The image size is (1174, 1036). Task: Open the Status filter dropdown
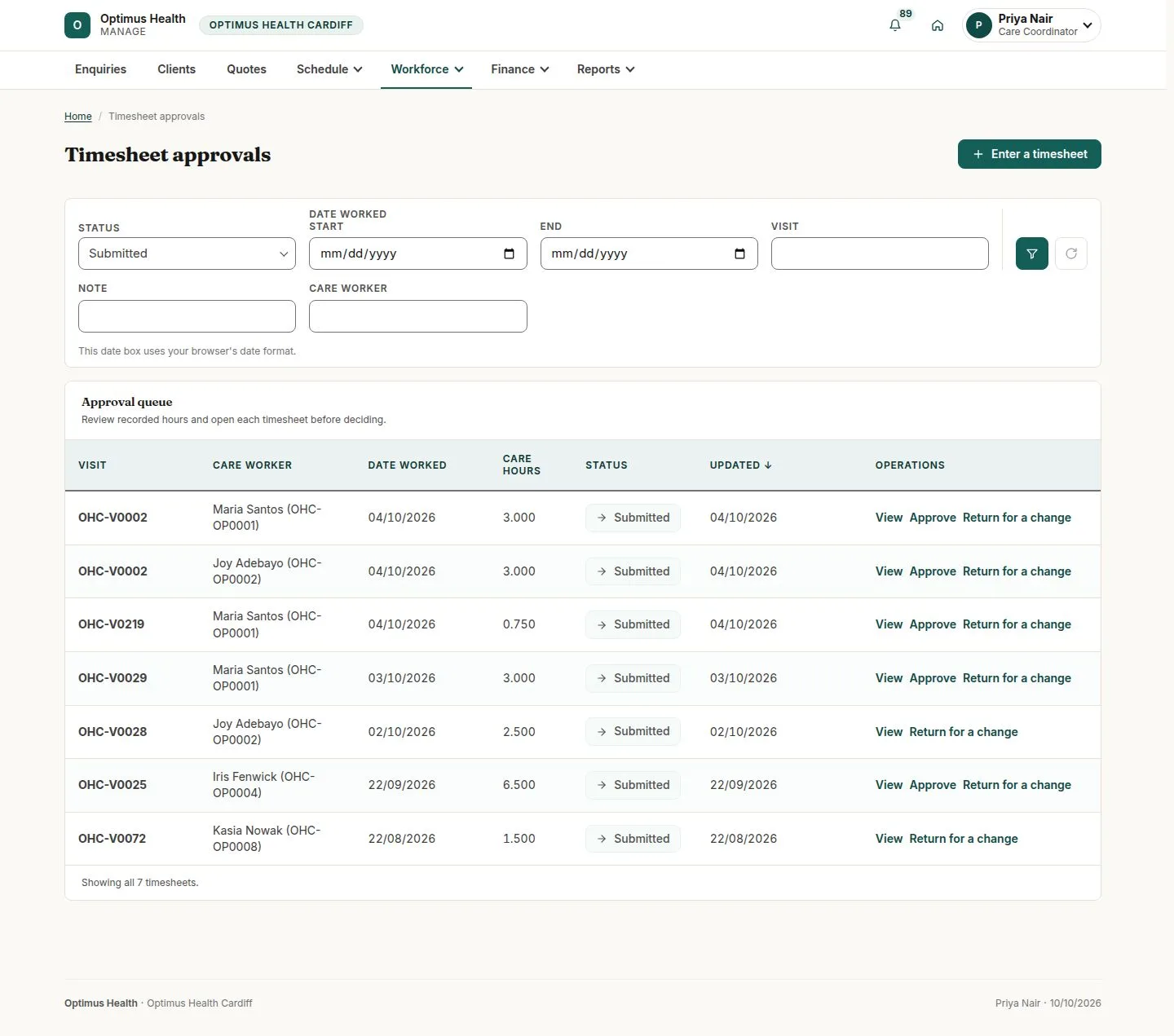click(187, 253)
